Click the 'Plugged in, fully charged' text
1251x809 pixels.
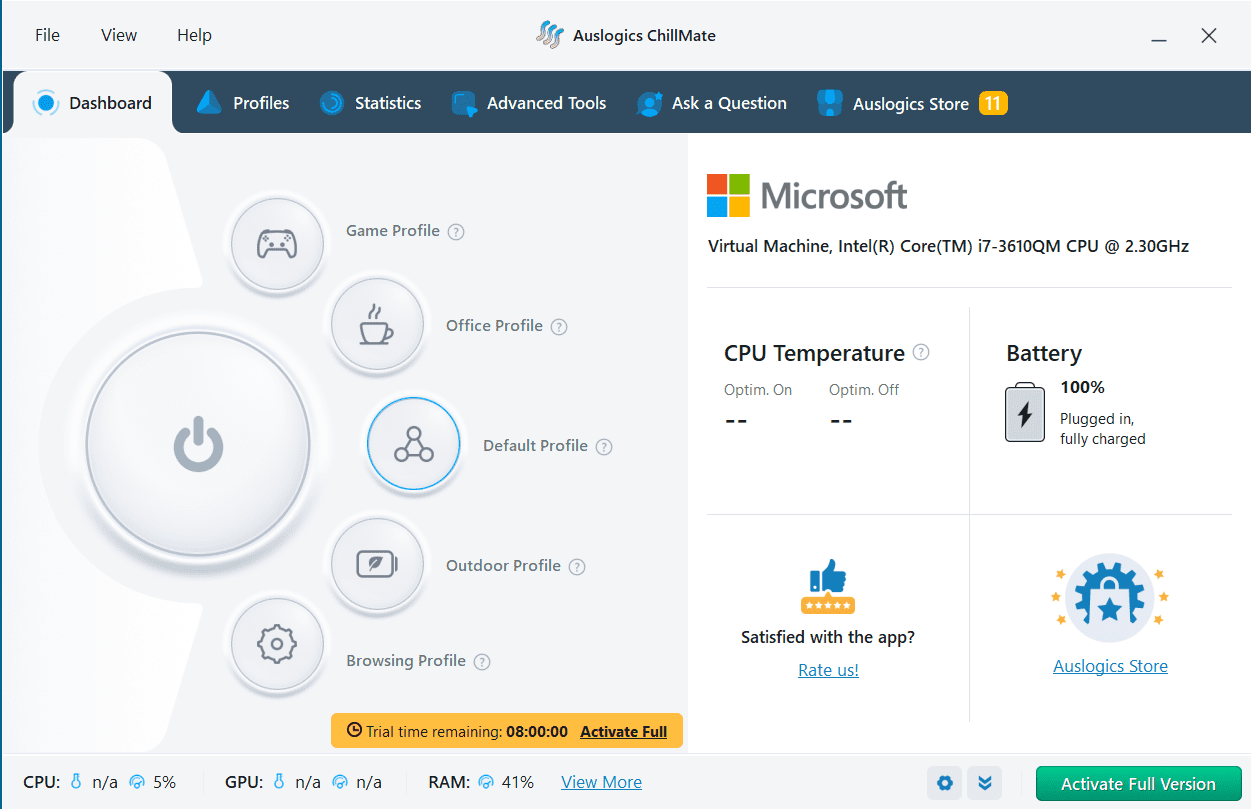coord(1103,429)
